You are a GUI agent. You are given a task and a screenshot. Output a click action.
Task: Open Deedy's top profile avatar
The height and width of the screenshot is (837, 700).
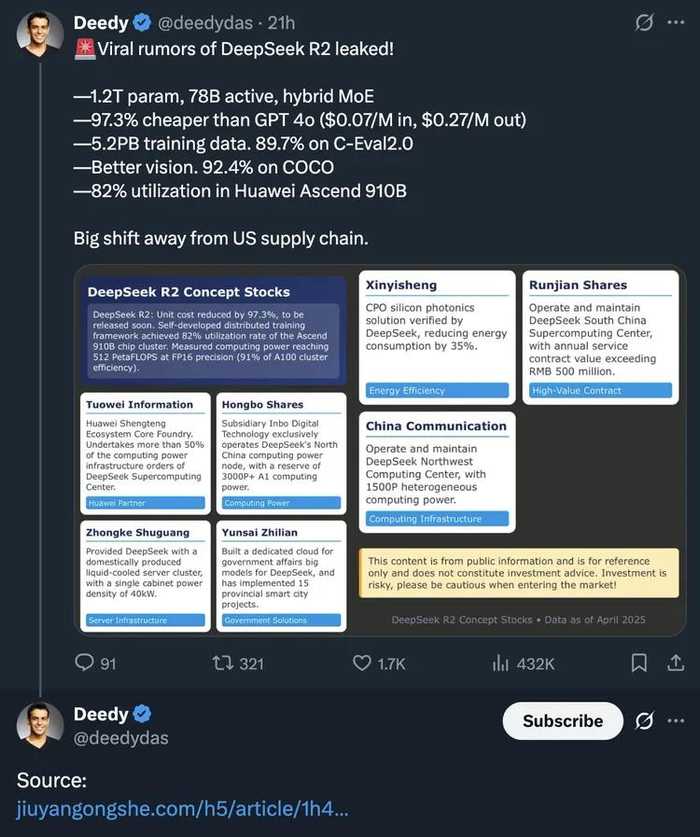[40, 35]
